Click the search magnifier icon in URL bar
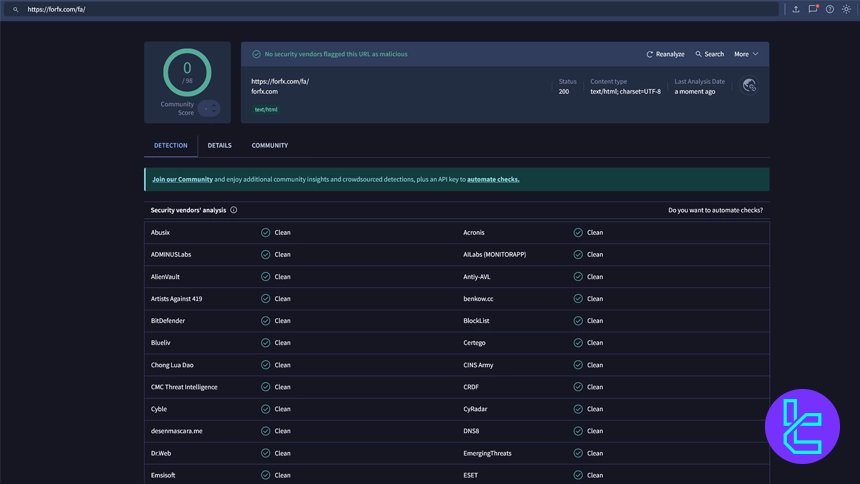The image size is (860, 484). (15, 9)
